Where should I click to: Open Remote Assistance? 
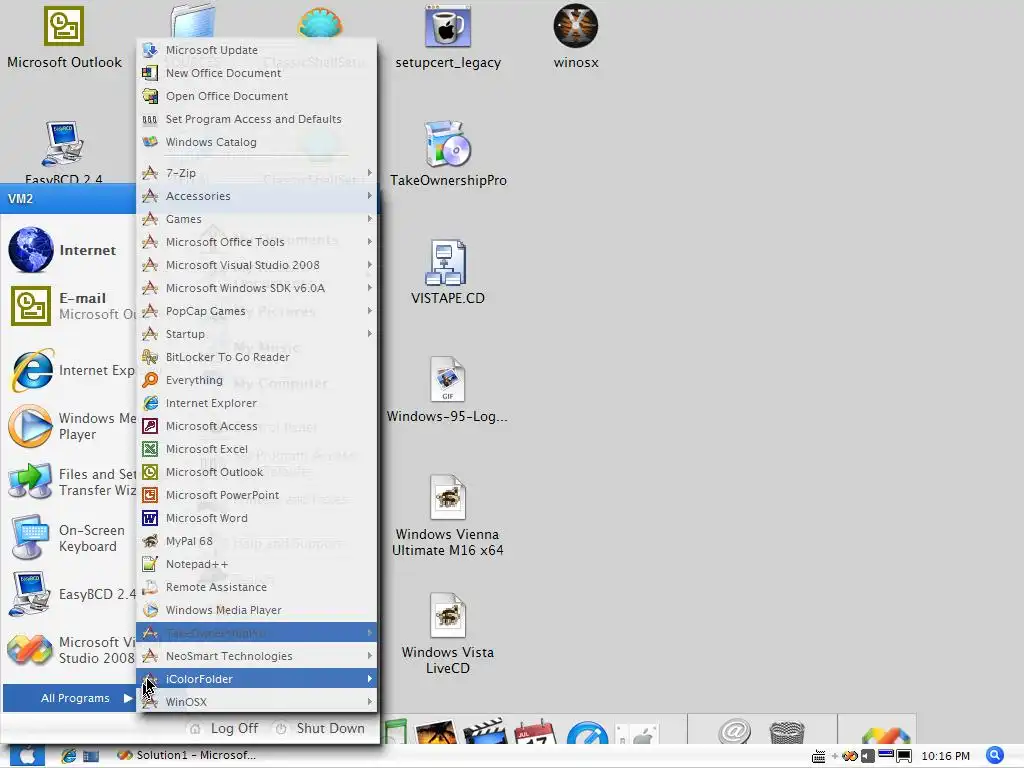[257, 586]
